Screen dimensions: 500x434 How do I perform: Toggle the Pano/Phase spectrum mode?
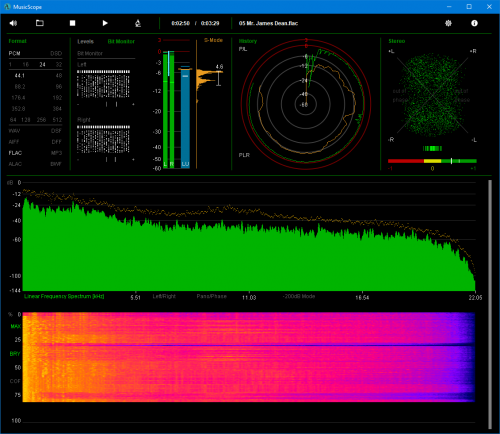(211, 296)
